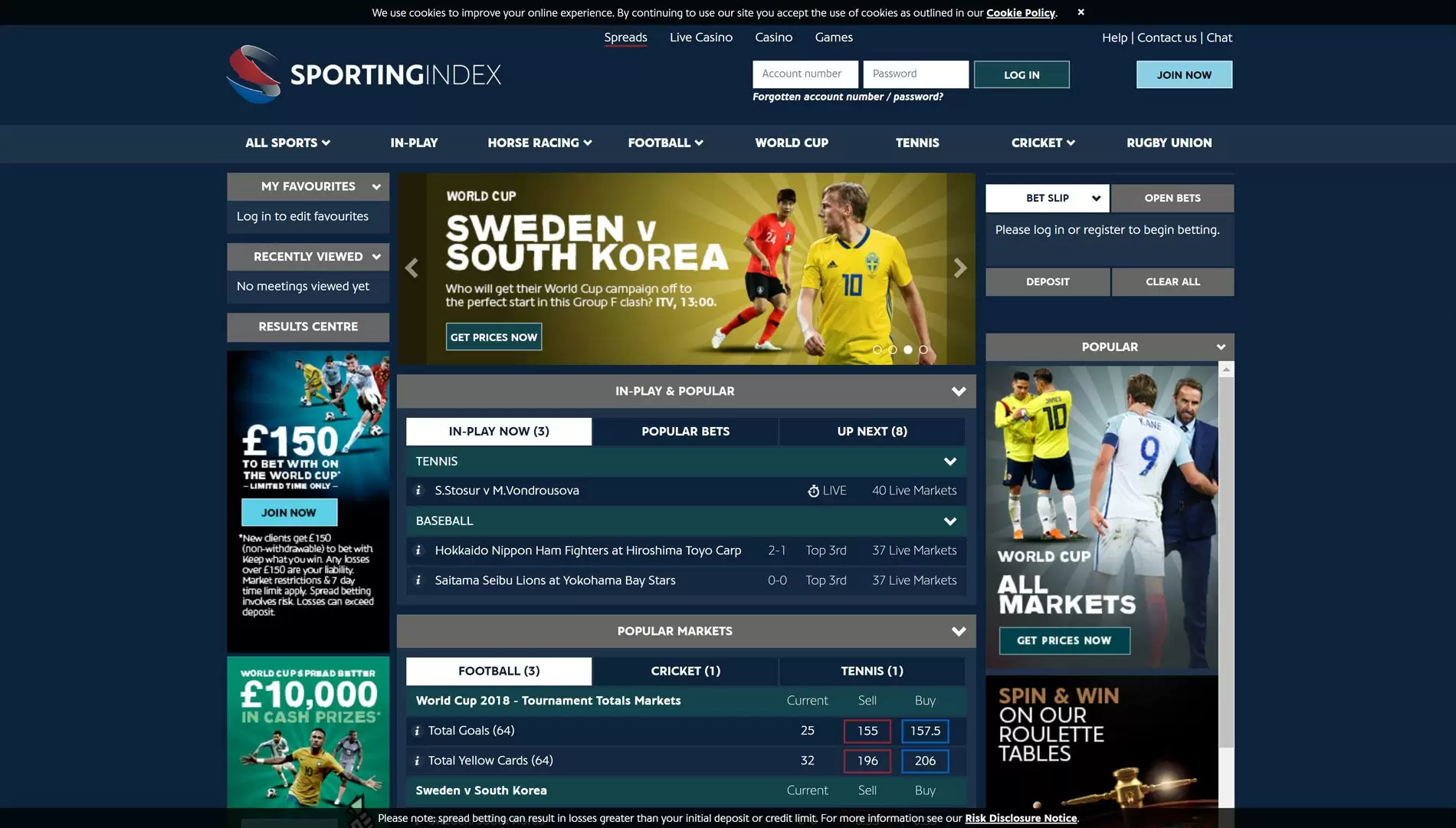Image resolution: width=1456 pixels, height=828 pixels.
Task: Click the Log In button
Action: click(1021, 74)
